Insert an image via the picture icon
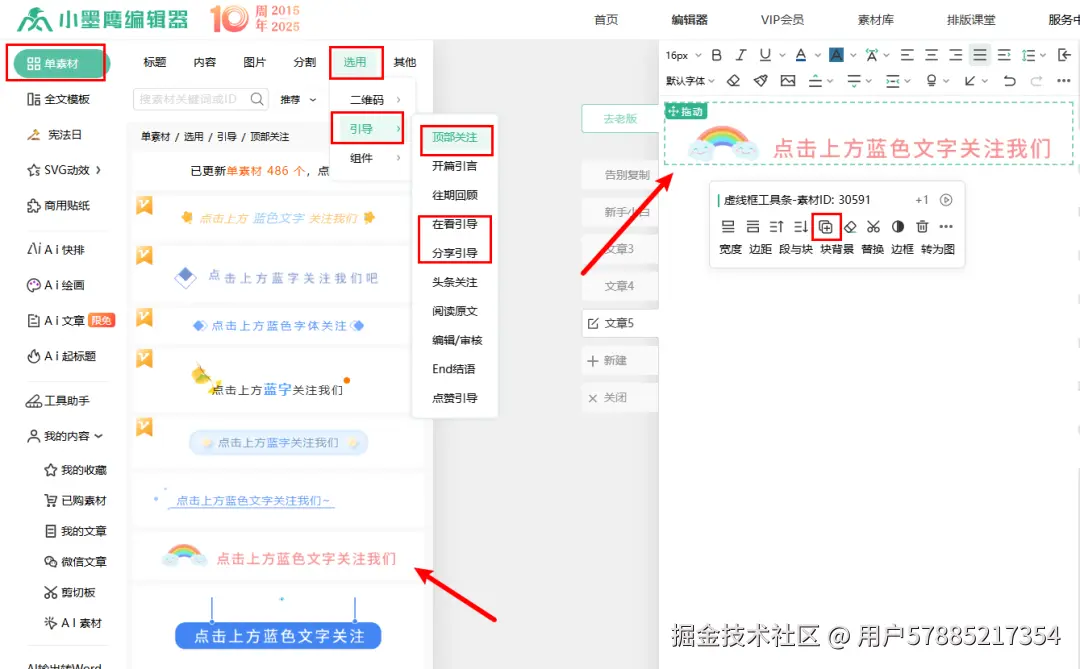The height and width of the screenshot is (669, 1080). [788, 81]
